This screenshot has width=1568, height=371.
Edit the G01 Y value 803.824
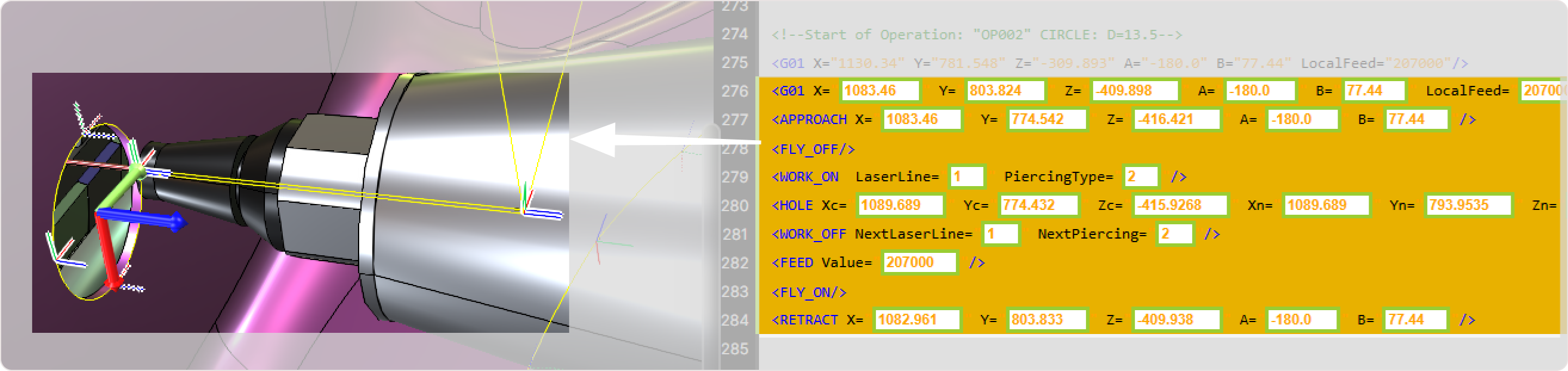[1004, 91]
